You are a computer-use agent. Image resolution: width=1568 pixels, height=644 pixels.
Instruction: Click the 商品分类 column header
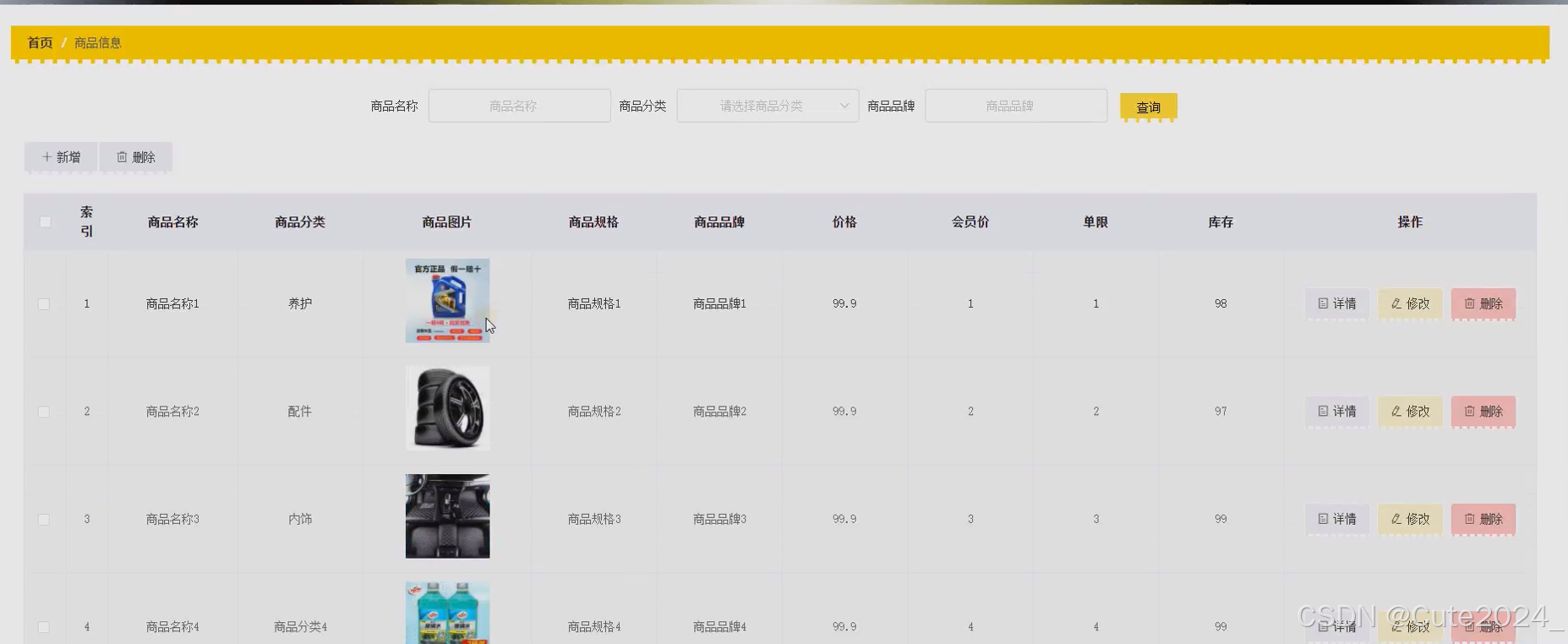point(300,222)
